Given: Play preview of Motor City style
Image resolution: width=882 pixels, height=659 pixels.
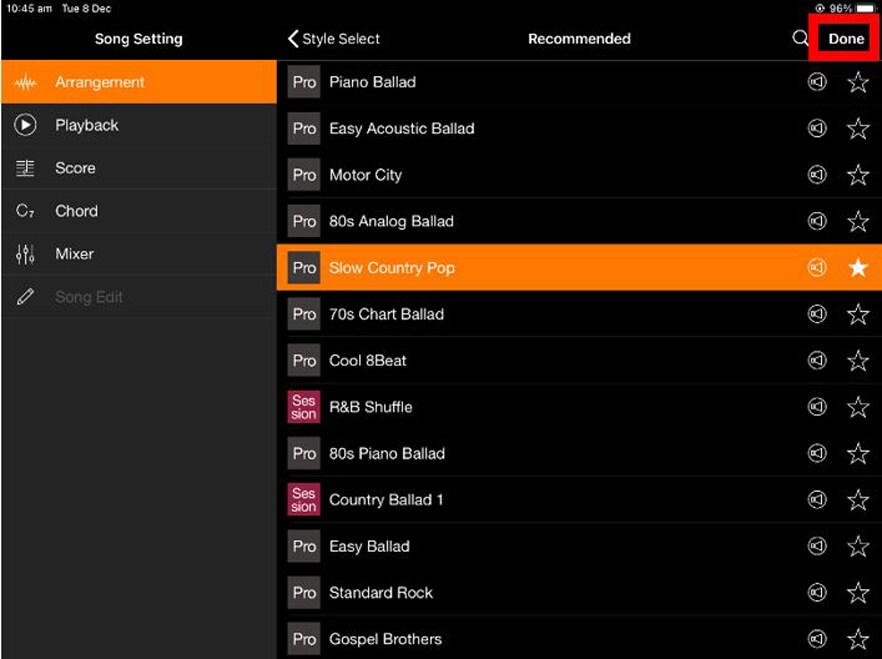Looking at the screenshot, I should click(817, 175).
